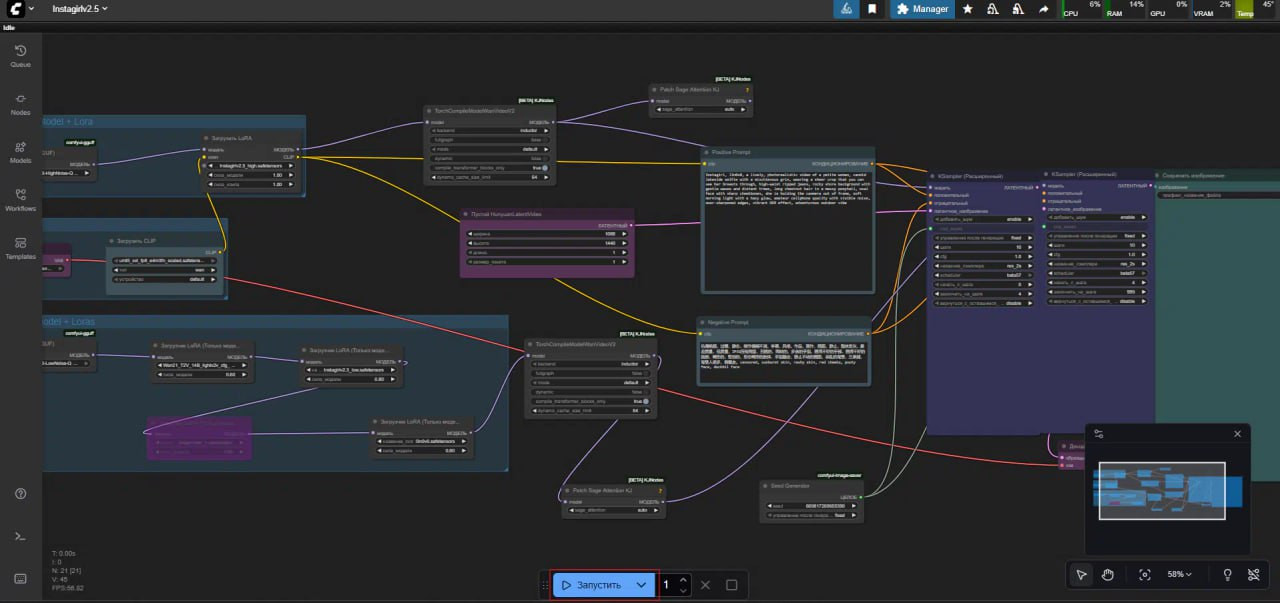Open the 58% zoom level dropdown
The height and width of the screenshot is (603, 1280).
click(x=1180, y=574)
